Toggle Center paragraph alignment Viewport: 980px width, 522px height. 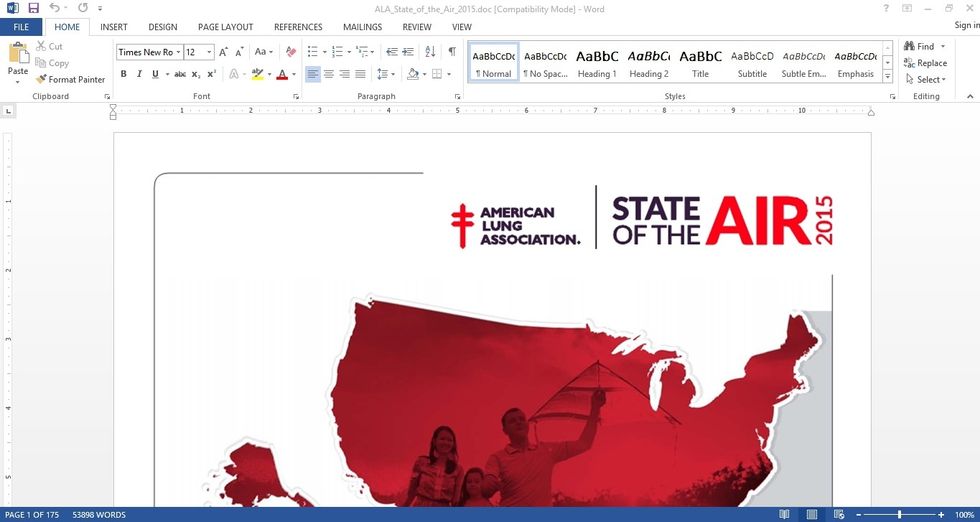[329, 74]
